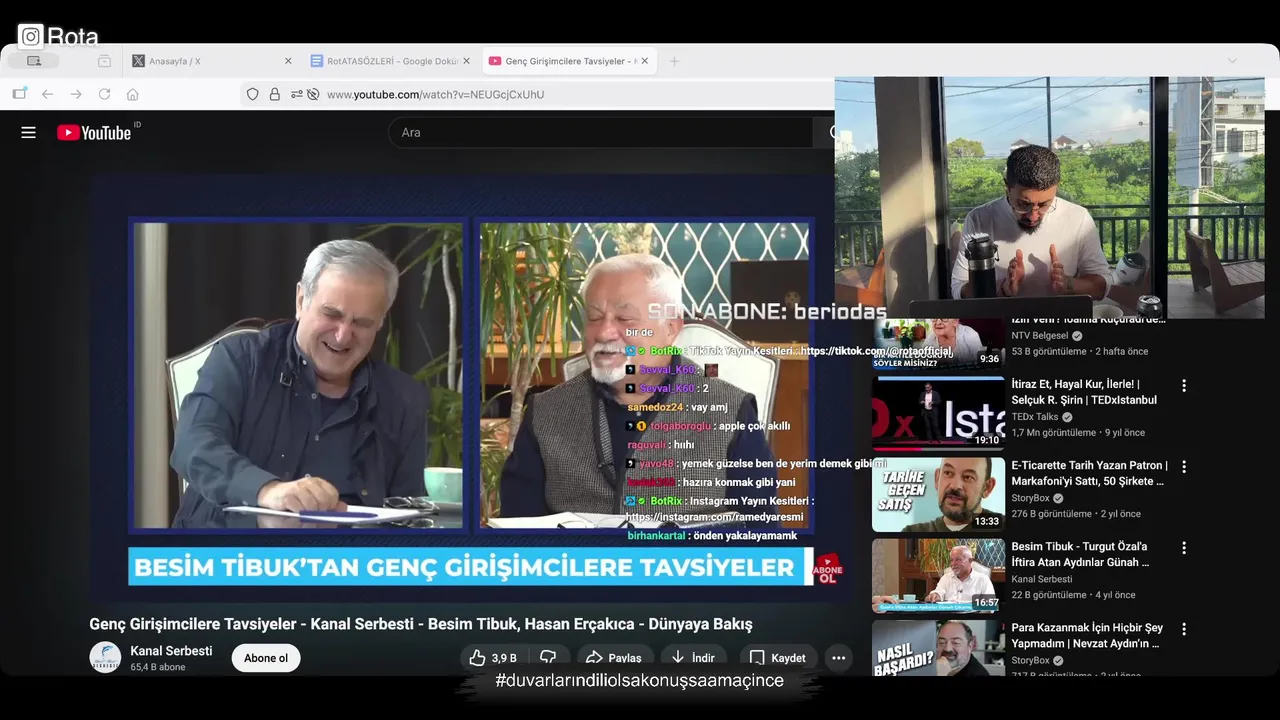Open options for the Para Kazanmak video
Screen dimensions: 1280x720
[1184, 629]
